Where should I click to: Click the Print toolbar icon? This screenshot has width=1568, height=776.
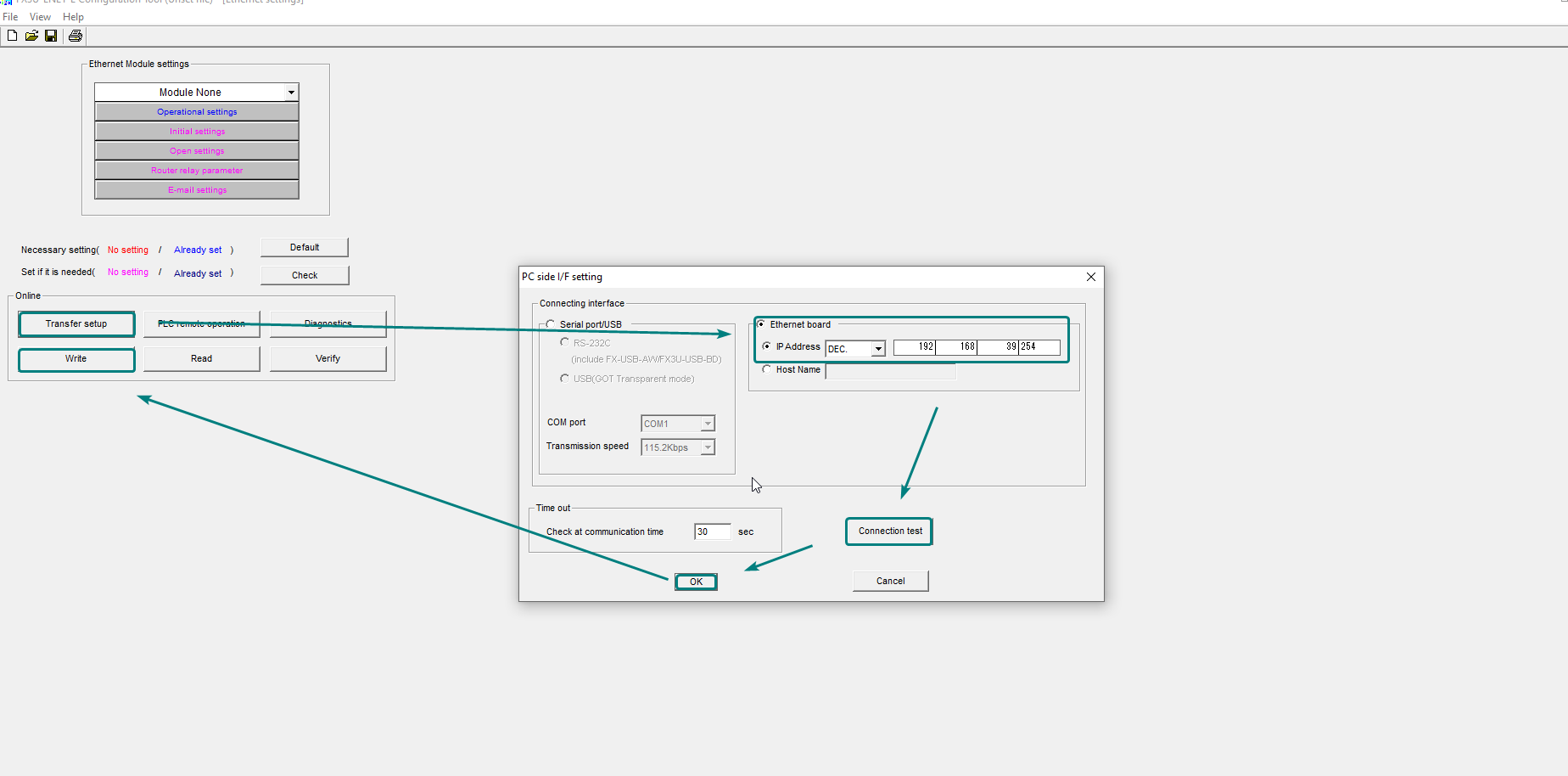pos(76,36)
